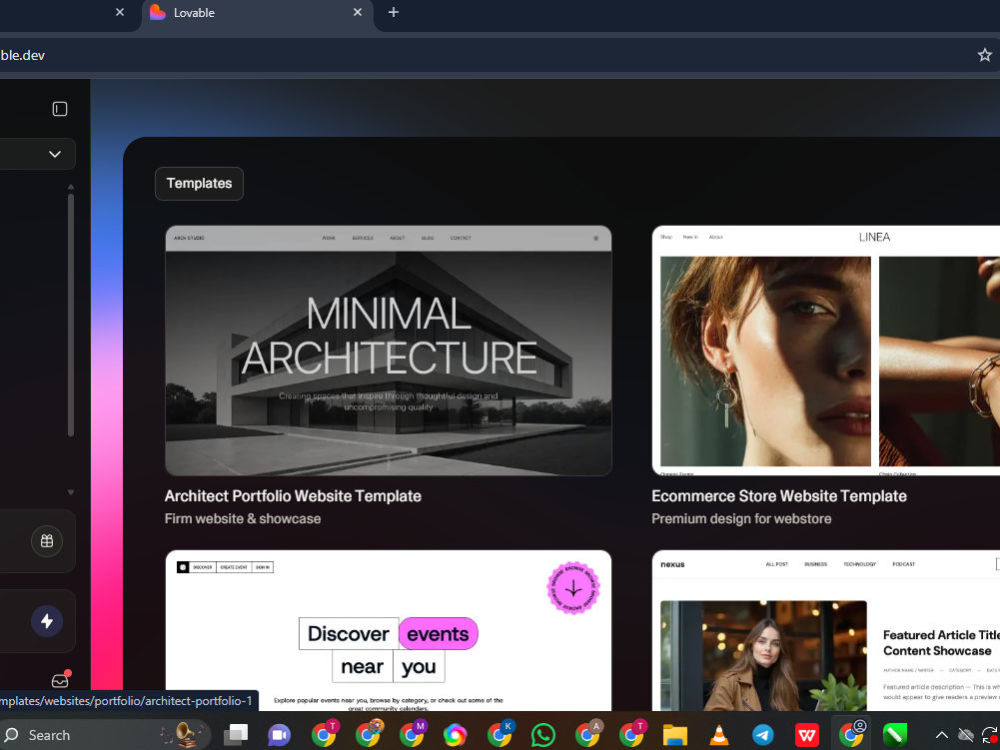1000x750 pixels.
Task: Click the Ecommerce Store Website Template title
Action: 779,496
